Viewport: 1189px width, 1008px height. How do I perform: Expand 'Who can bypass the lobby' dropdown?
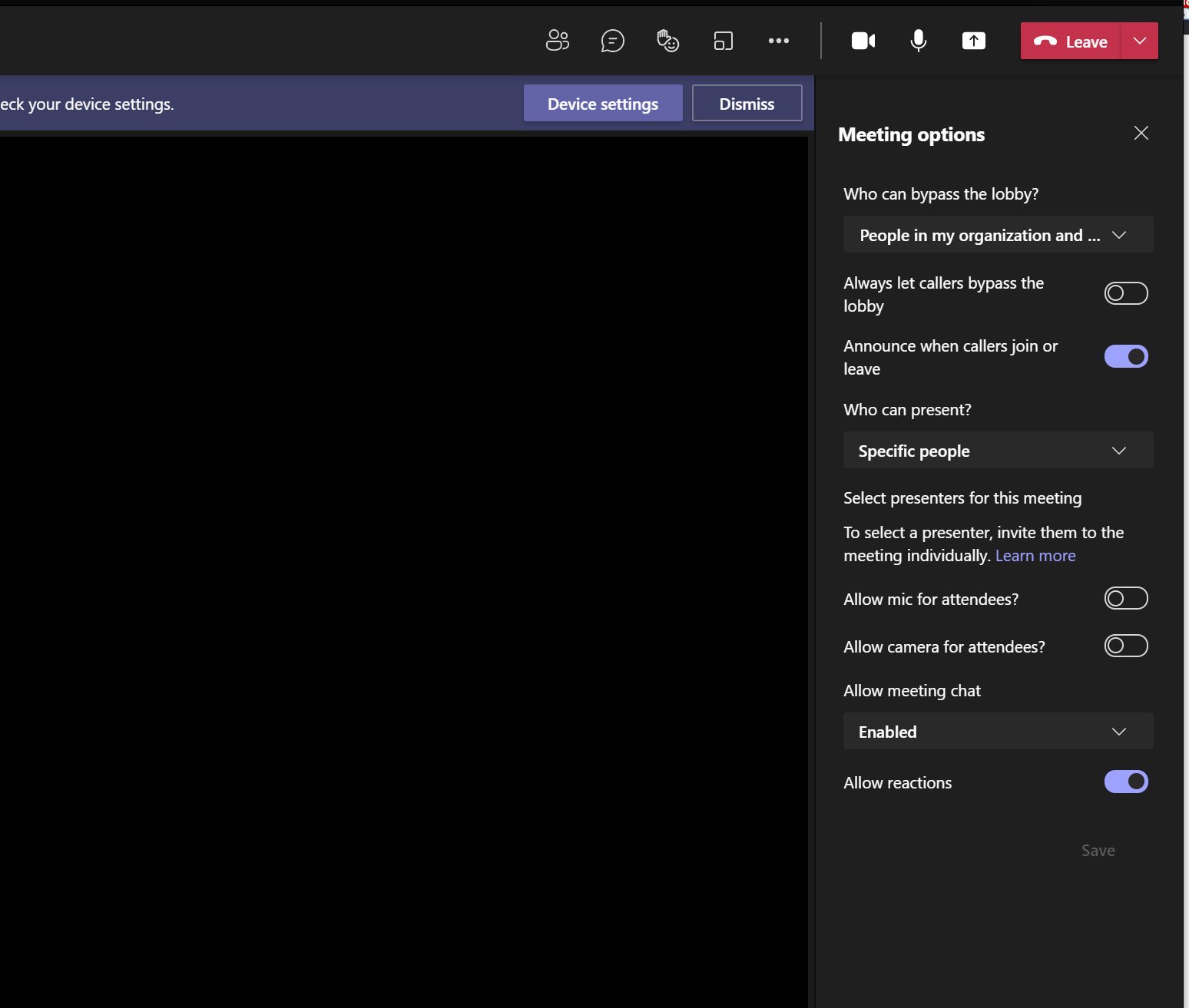point(999,234)
